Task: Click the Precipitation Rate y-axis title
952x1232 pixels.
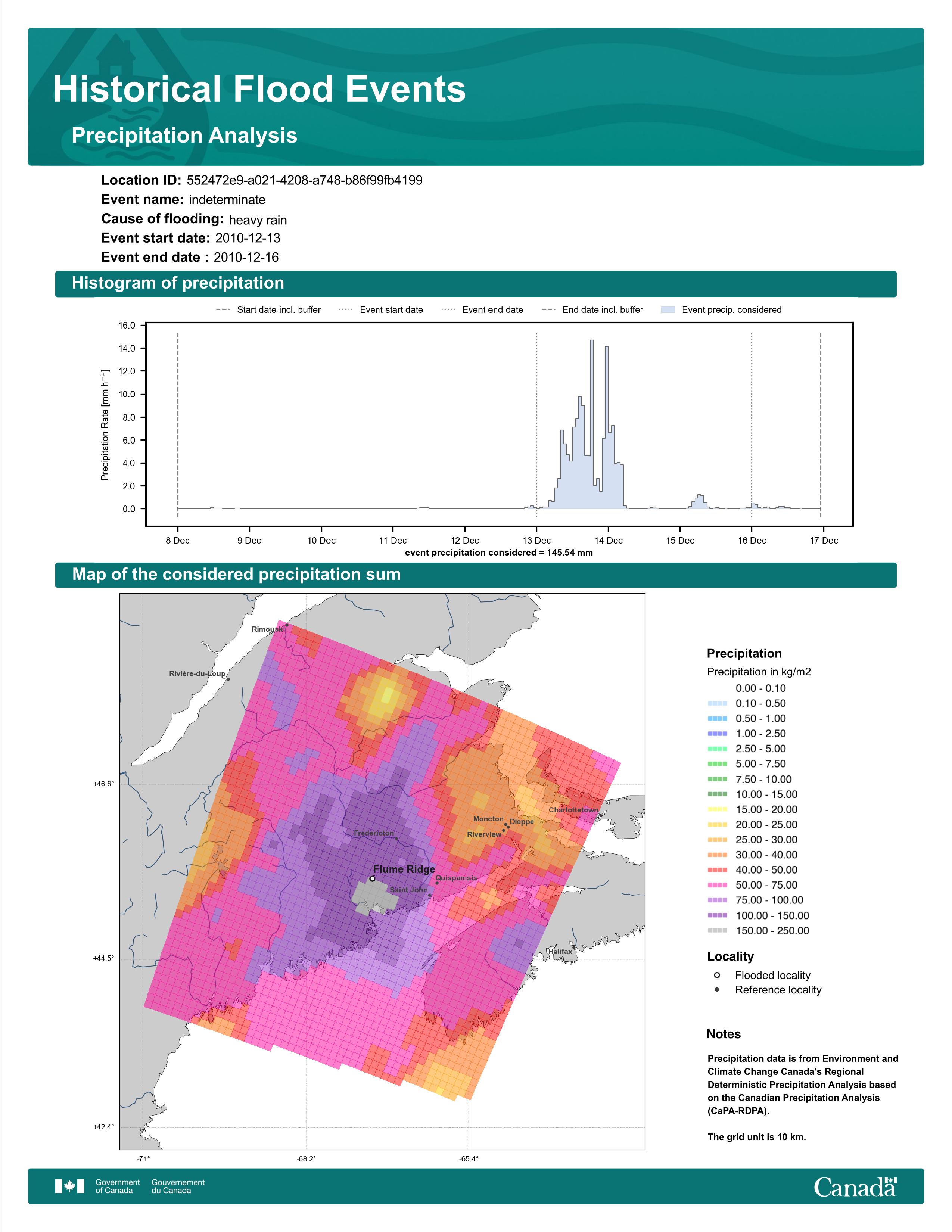Action: (x=104, y=425)
